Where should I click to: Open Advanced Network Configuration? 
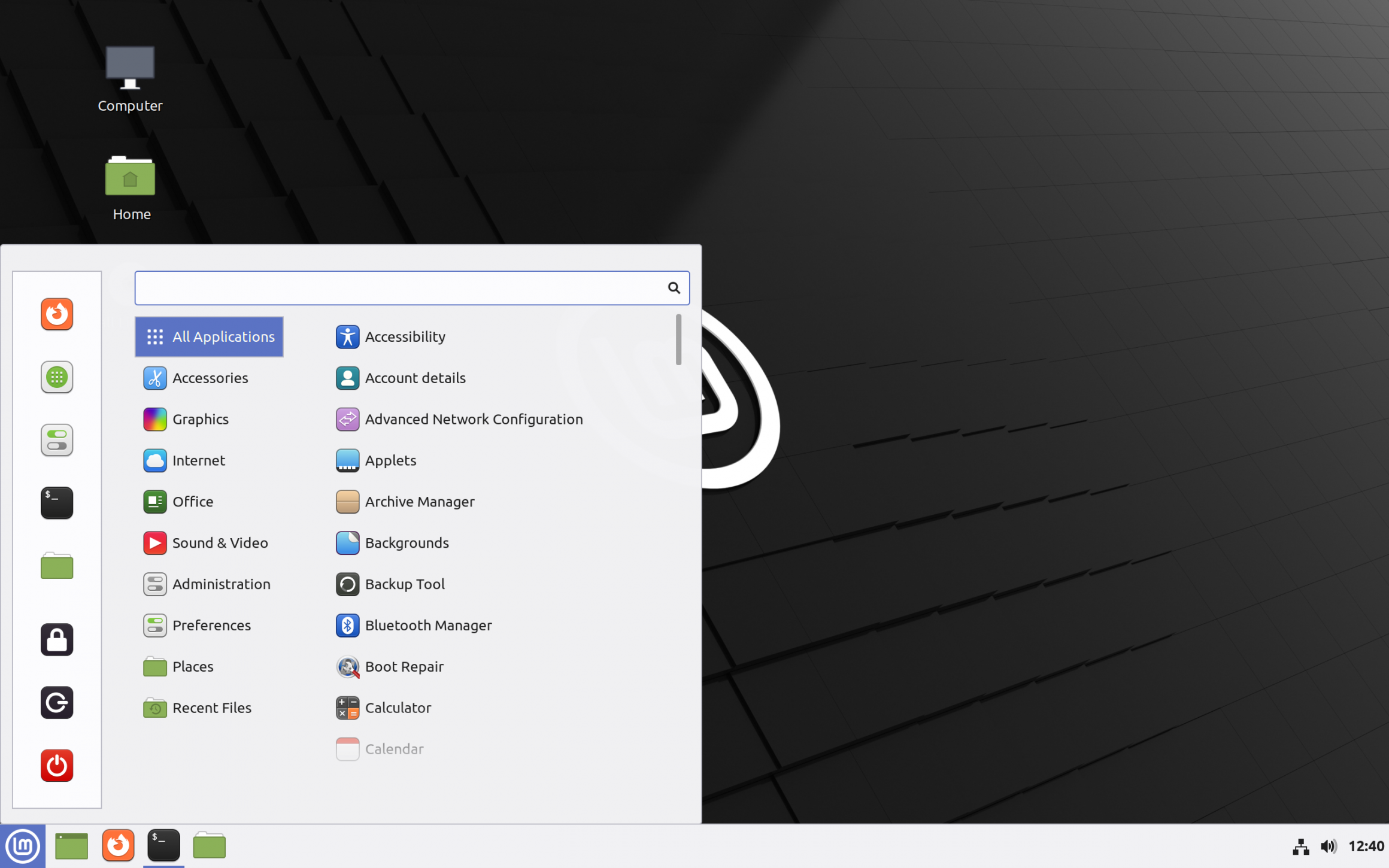pyautogui.click(x=474, y=419)
